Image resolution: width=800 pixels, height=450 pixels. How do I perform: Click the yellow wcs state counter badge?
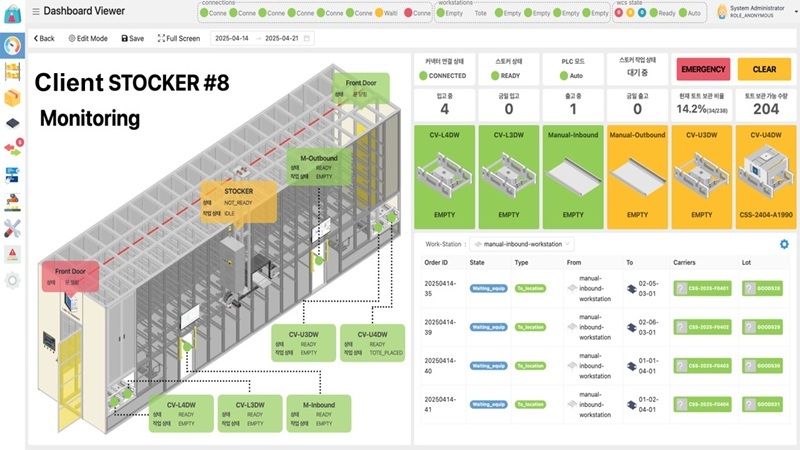tap(630, 13)
